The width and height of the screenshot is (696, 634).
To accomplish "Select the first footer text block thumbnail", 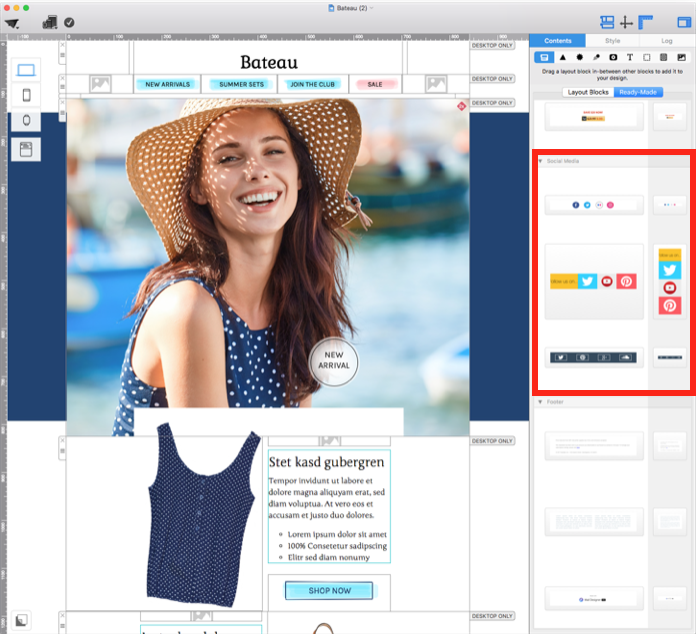I will pos(594,446).
